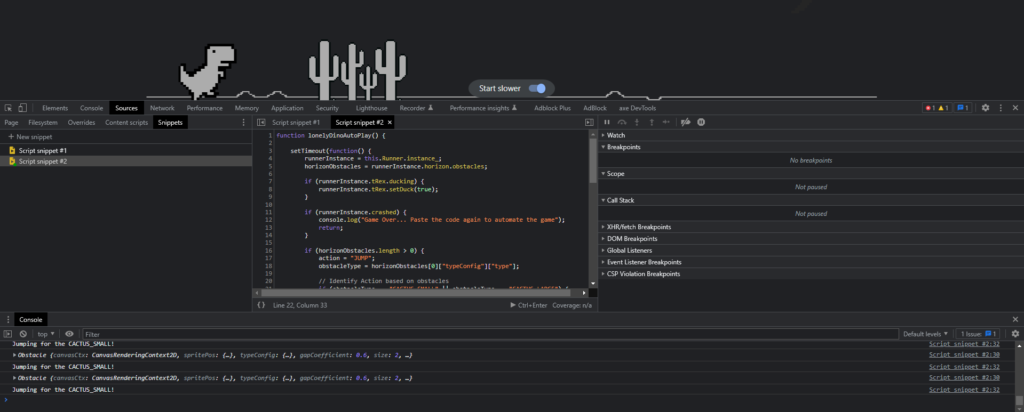Click the Memory panel tab
The width and height of the screenshot is (1024, 412).
(247, 108)
